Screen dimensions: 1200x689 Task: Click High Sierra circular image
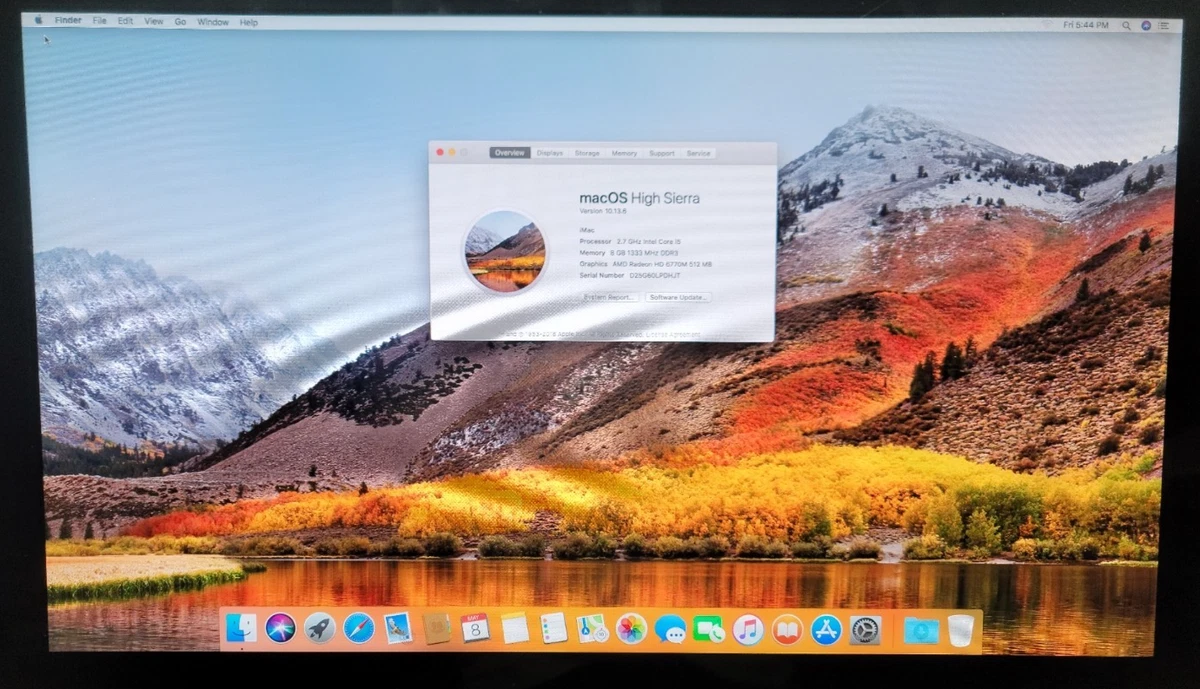click(x=505, y=251)
